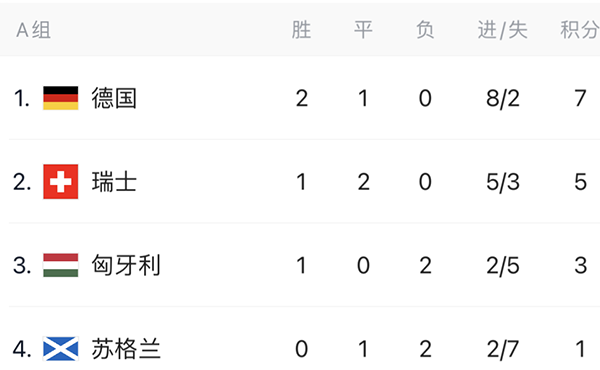Click Hungary's 2/5 goals value
This screenshot has height=370, width=600.
pos(503,266)
